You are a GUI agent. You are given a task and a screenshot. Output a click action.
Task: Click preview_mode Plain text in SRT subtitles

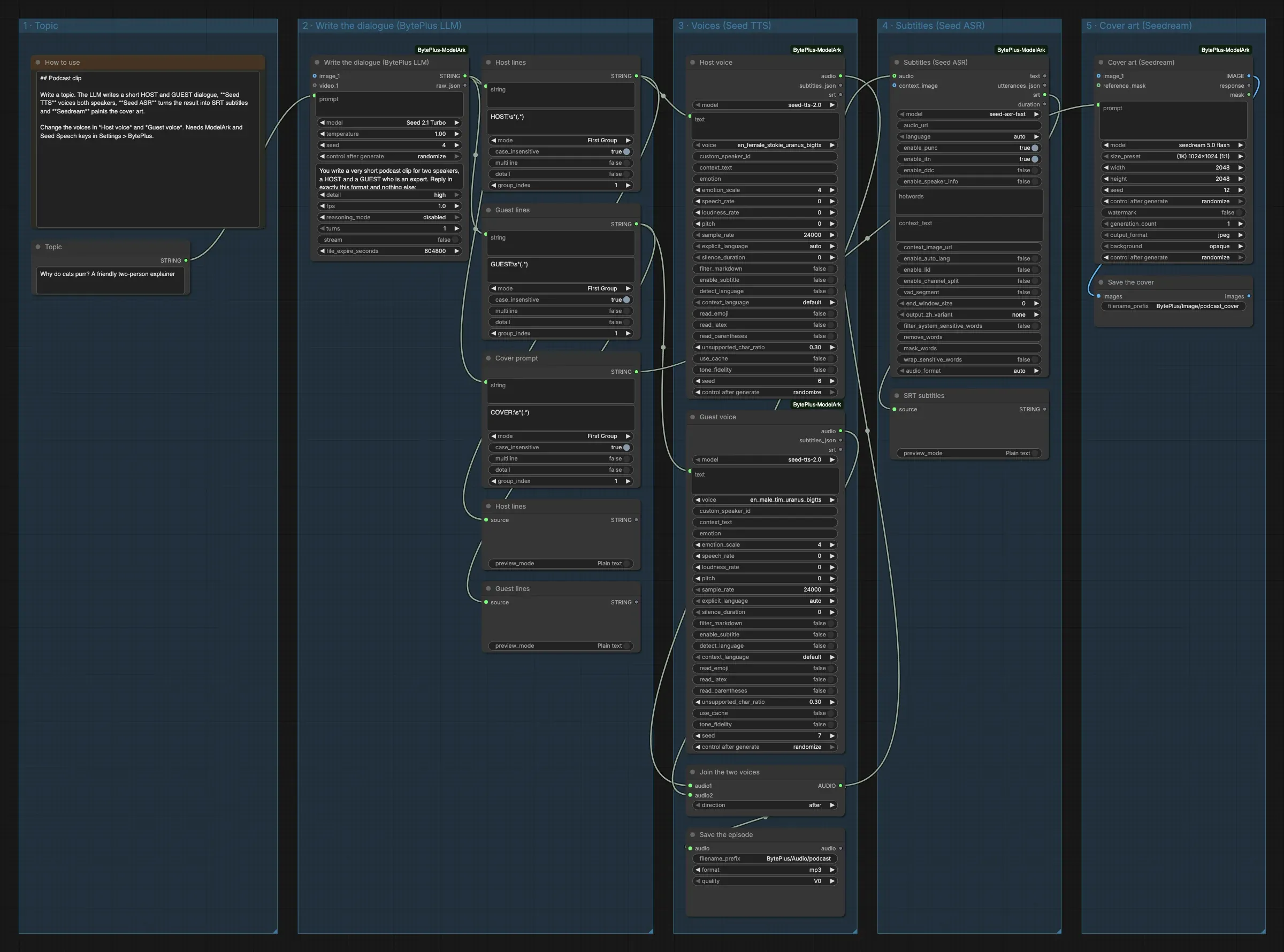(x=969, y=454)
